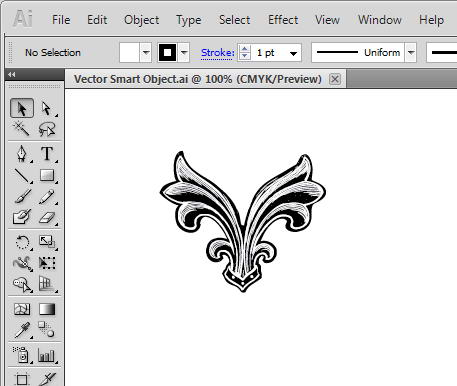457x386 pixels.
Task: Choose the Blob Brush tool
Action: coord(22,217)
